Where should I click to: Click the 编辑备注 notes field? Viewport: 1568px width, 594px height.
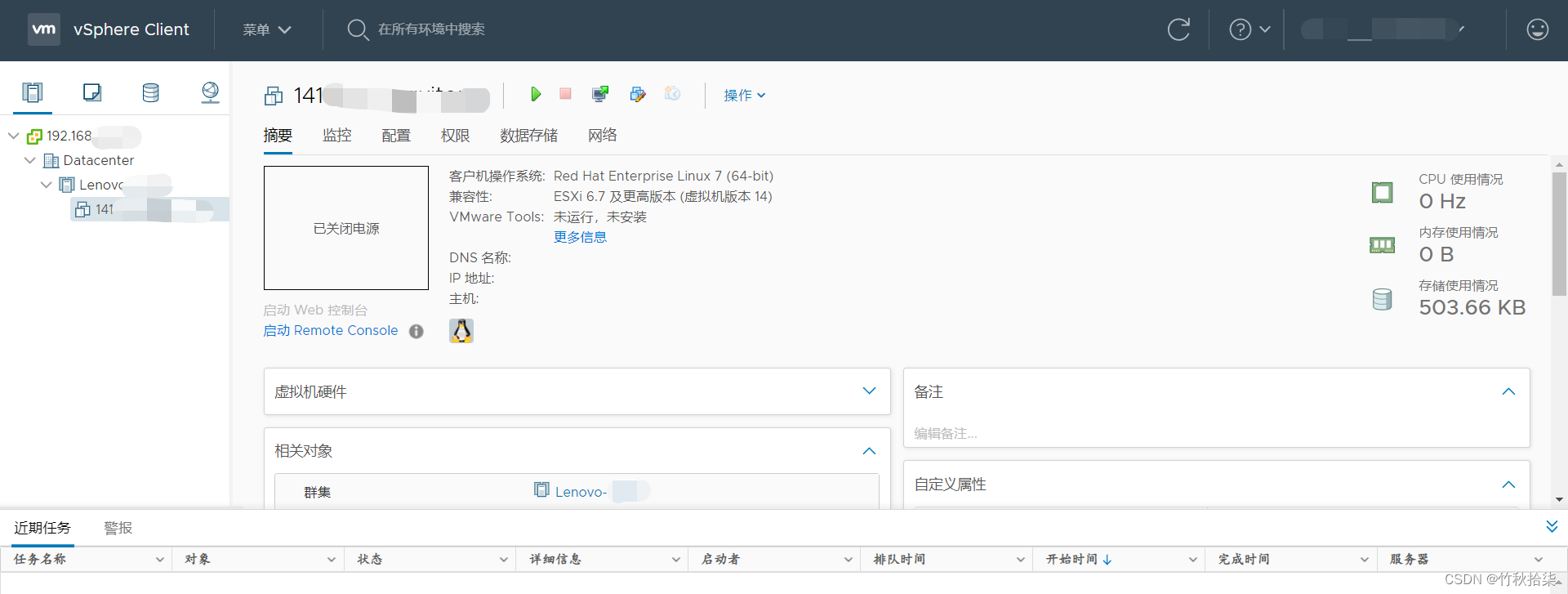click(x=946, y=433)
